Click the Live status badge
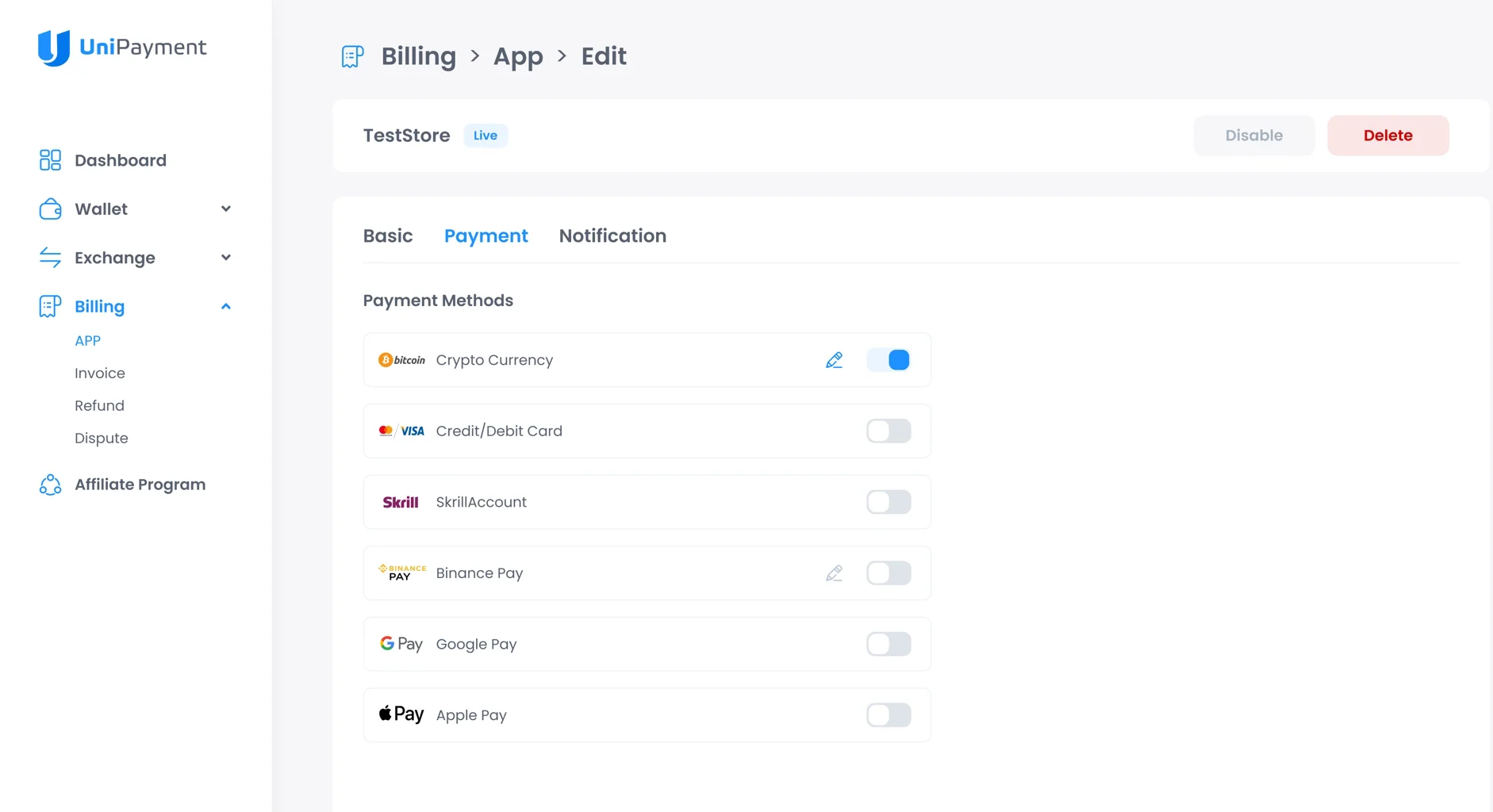The height and width of the screenshot is (812, 1493). pos(486,136)
